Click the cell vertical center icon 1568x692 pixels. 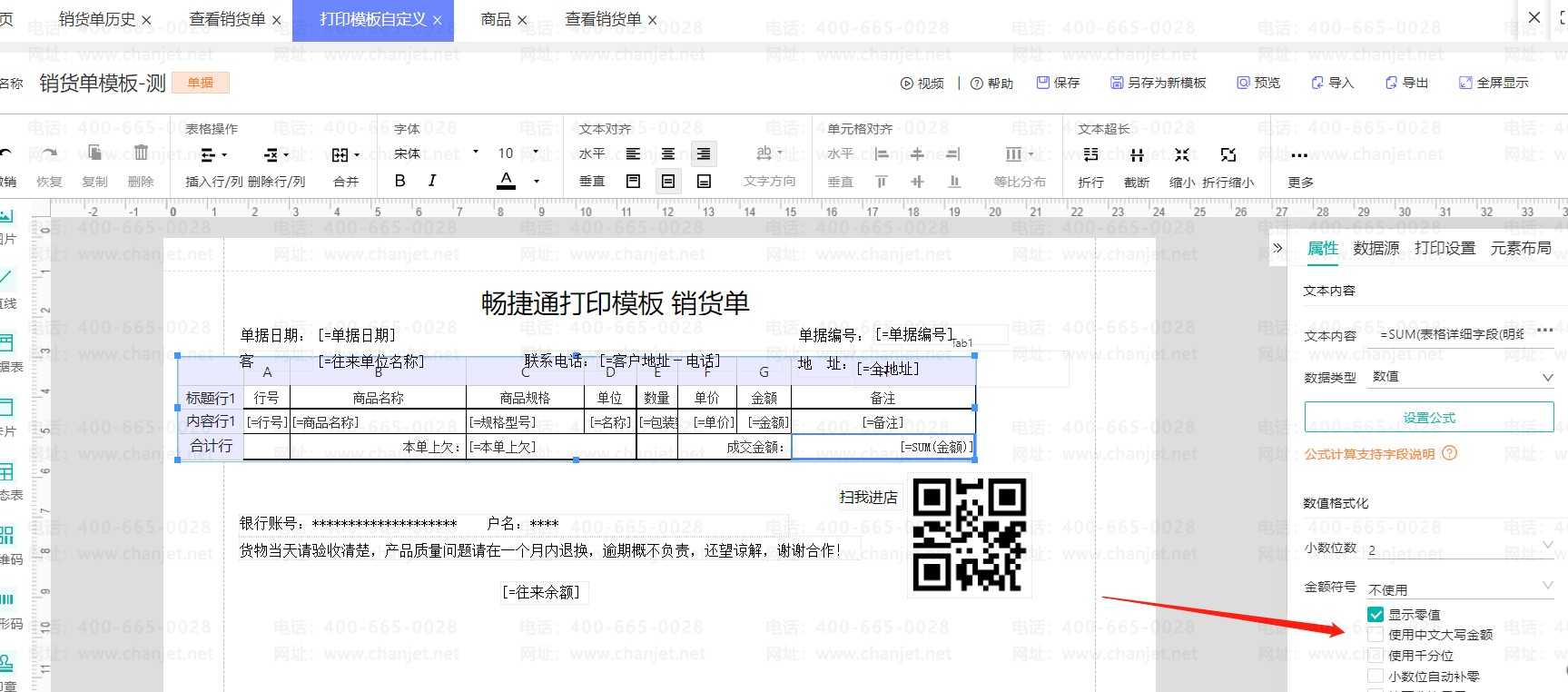pos(917,182)
